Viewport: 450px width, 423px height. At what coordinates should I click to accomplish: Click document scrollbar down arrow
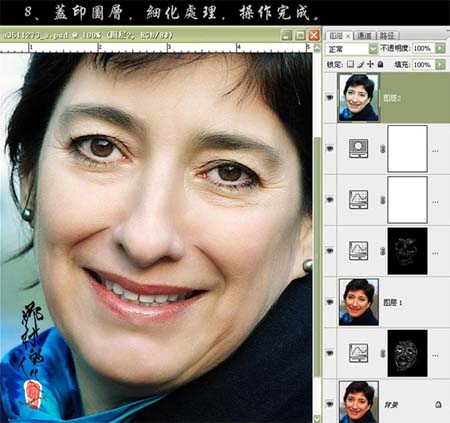[317, 418]
